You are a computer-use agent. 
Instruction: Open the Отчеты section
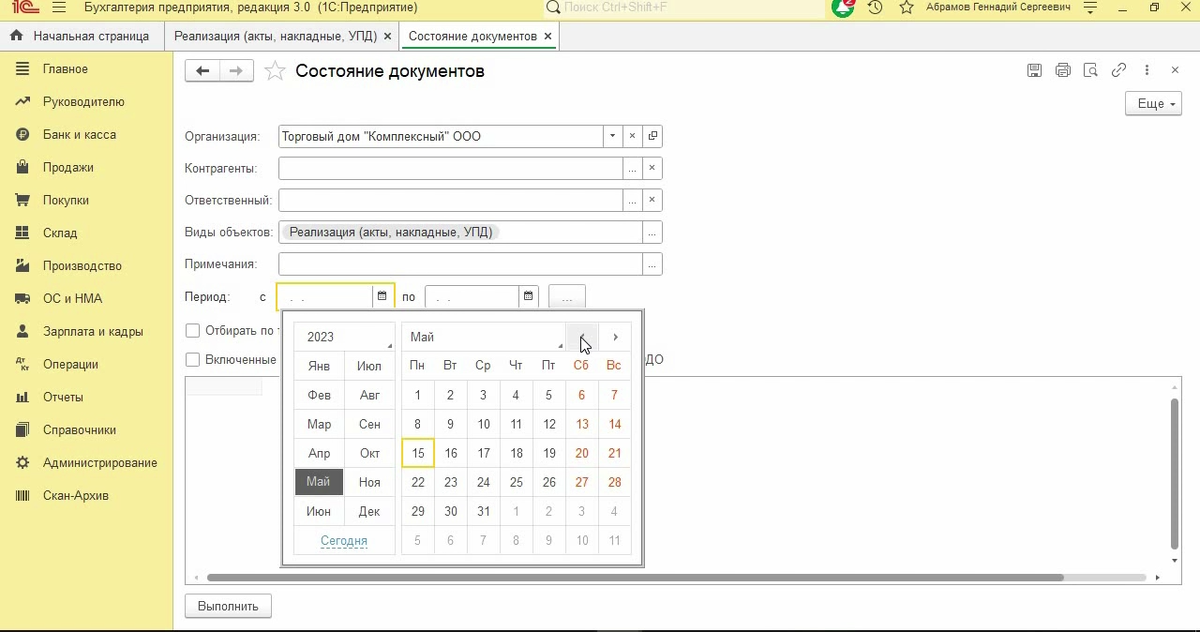tap(85, 397)
